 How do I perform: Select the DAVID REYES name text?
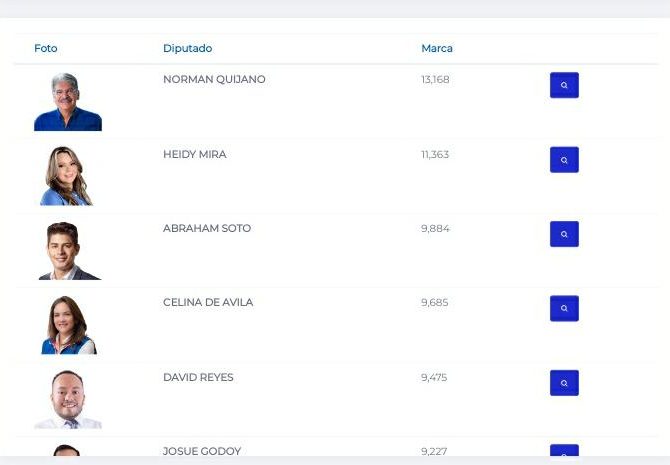point(198,377)
